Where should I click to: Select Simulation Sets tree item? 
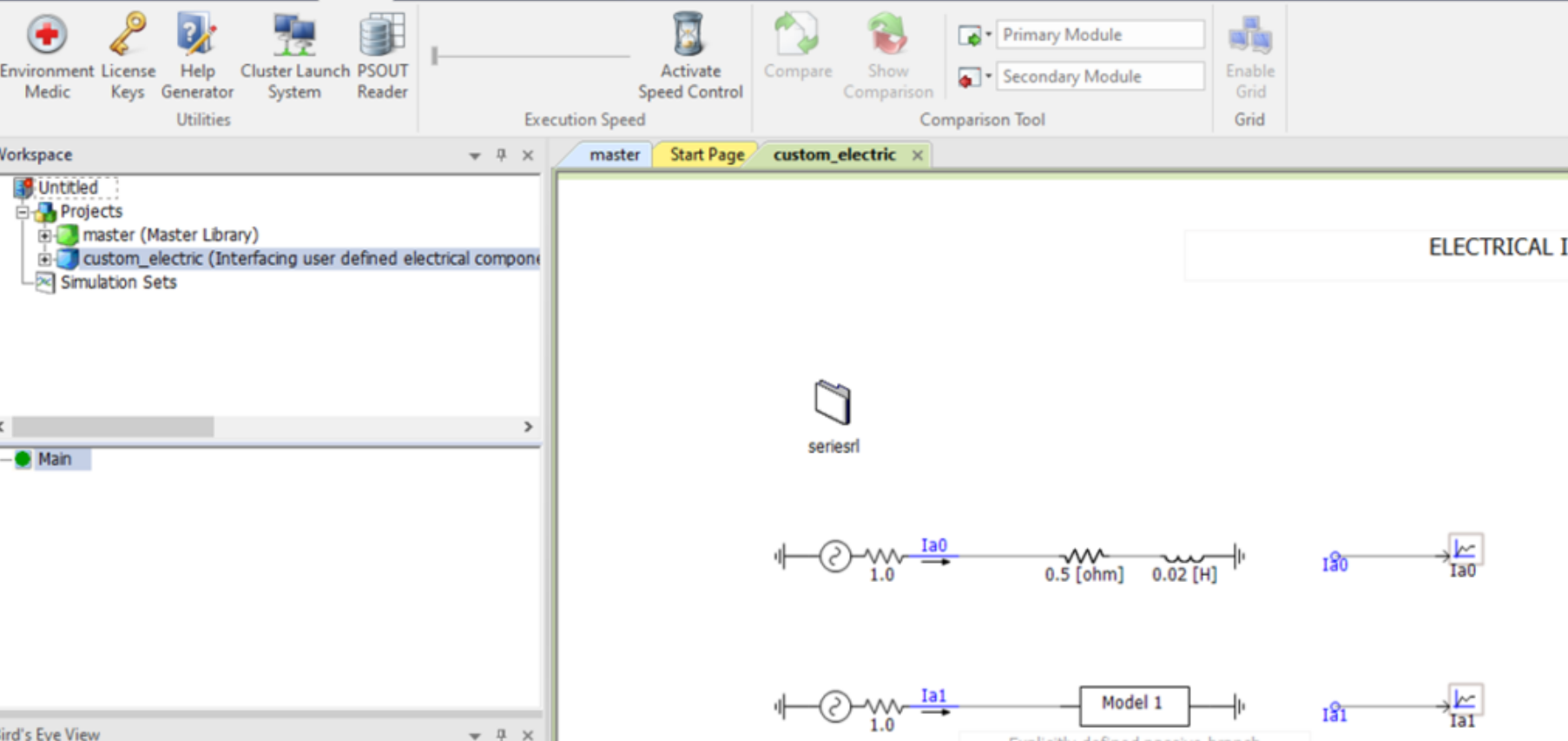coord(118,282)
